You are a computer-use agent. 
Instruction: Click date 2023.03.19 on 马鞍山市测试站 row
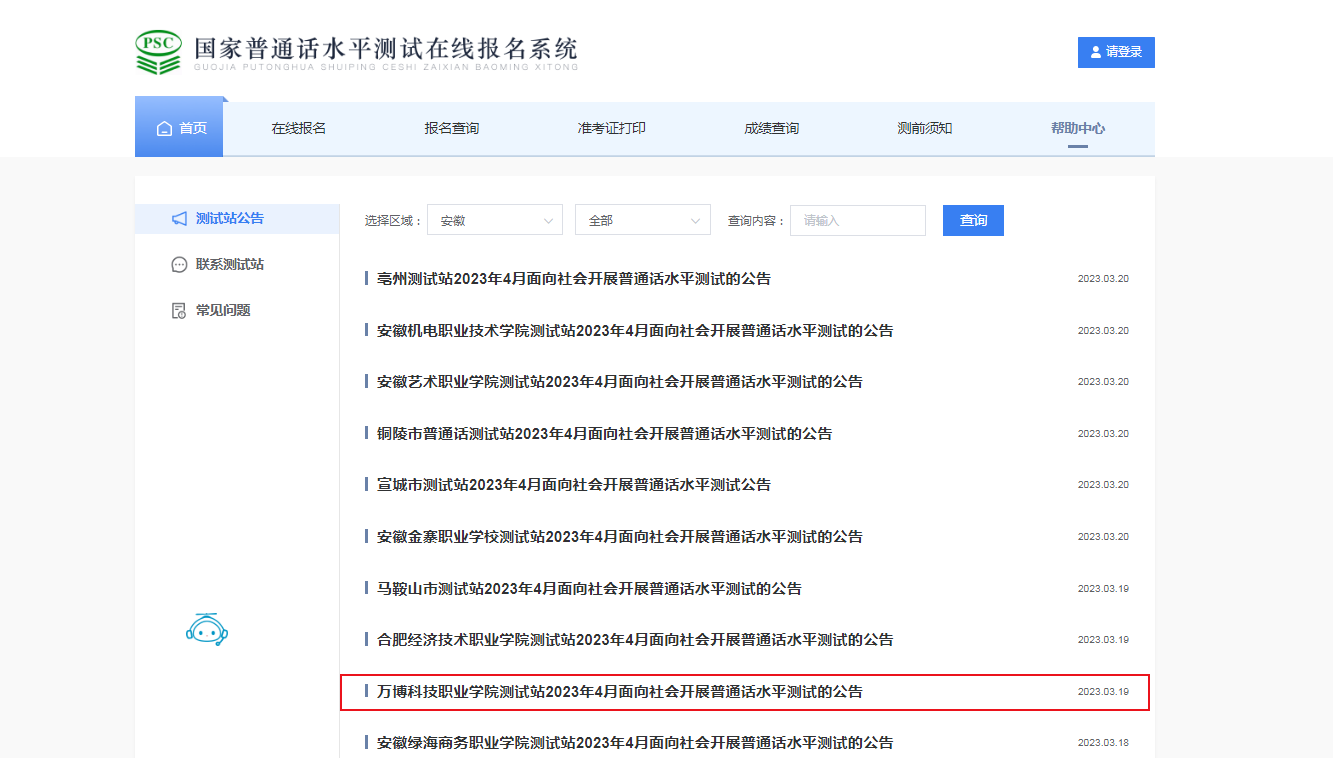coord(1103,589)
